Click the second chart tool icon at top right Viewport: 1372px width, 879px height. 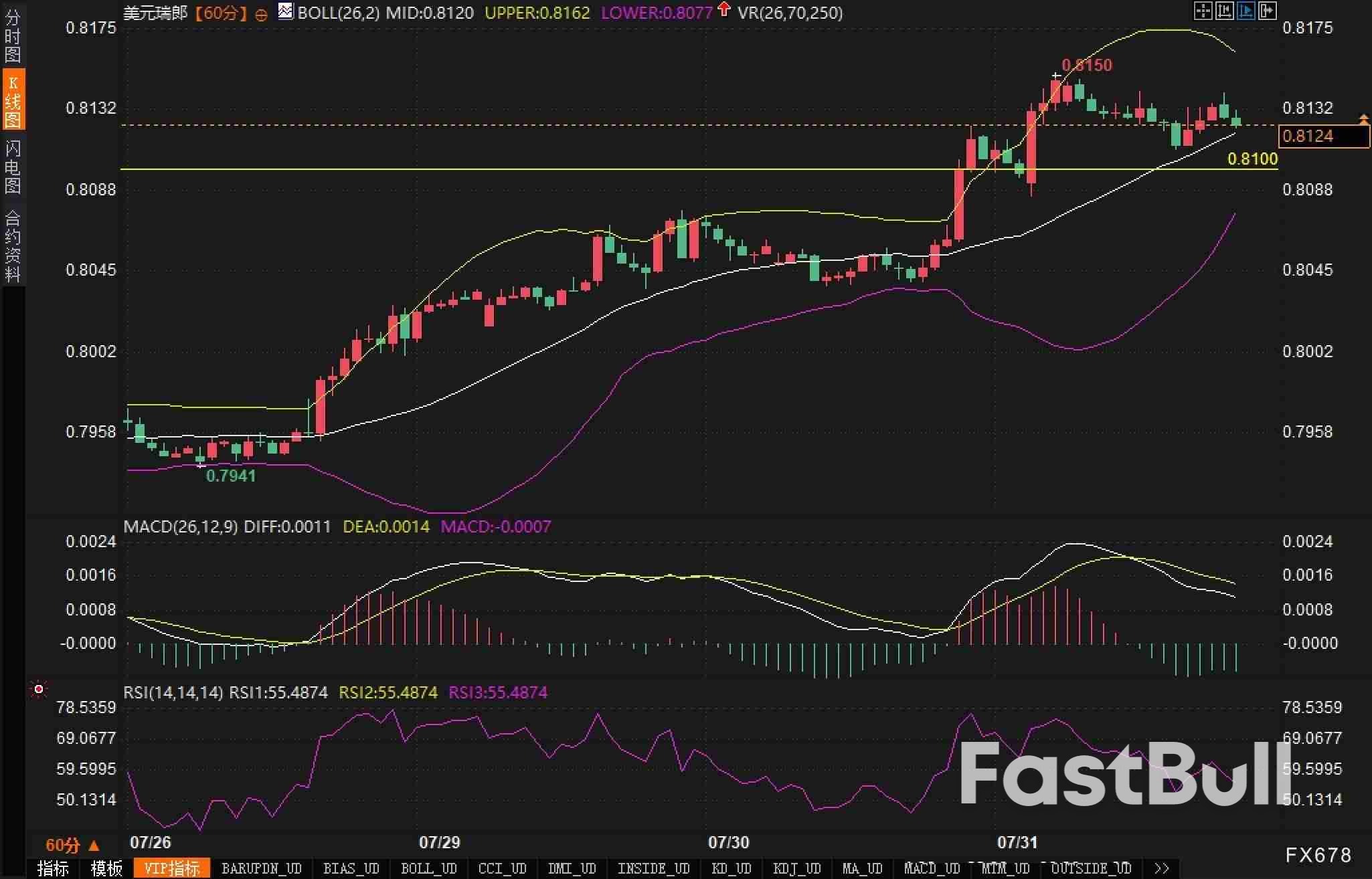(1224, 11)
